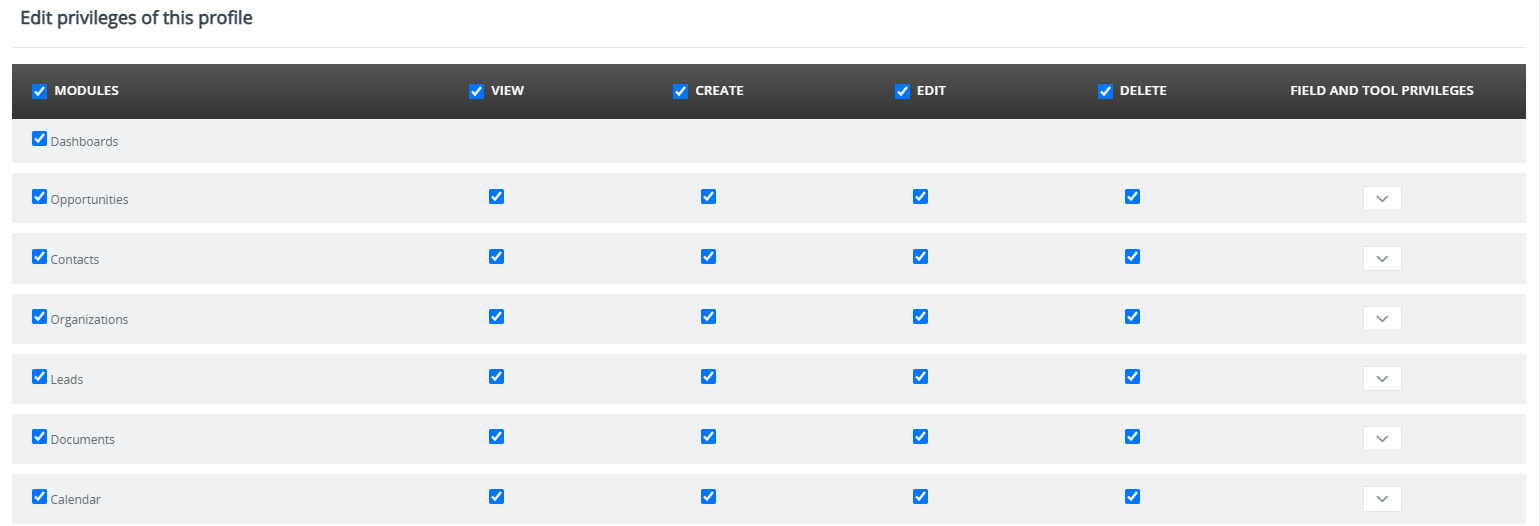Open Leads field and tool privileges chevron
The width and height of the screenshot is (1540, 526).
[1382, 379]
